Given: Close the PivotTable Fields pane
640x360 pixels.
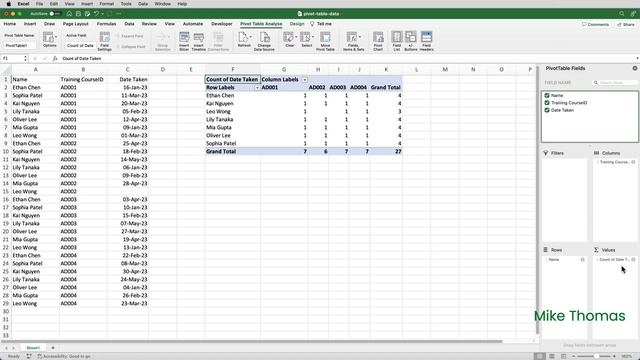Looking at the screenshot, I should [x=635, y=68].
